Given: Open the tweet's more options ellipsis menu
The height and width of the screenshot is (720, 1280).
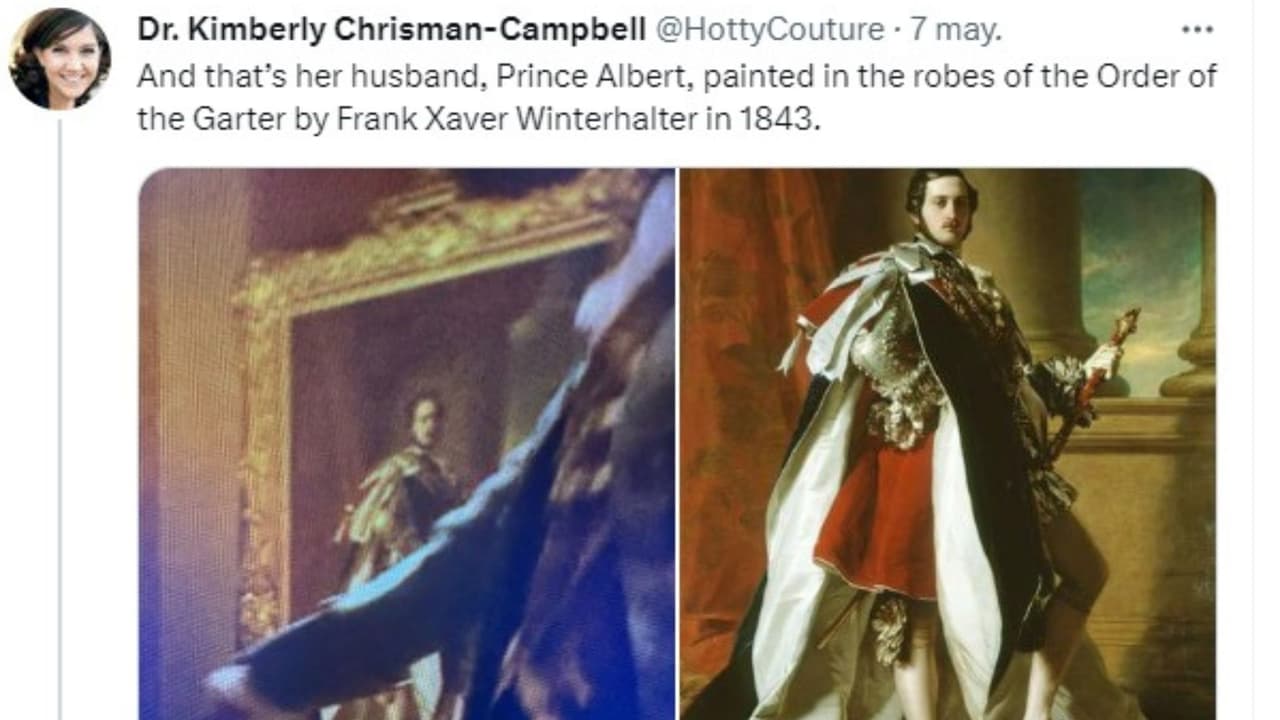Looking at the screenshot, I should pyautogui.click(x=1196, y=30).
